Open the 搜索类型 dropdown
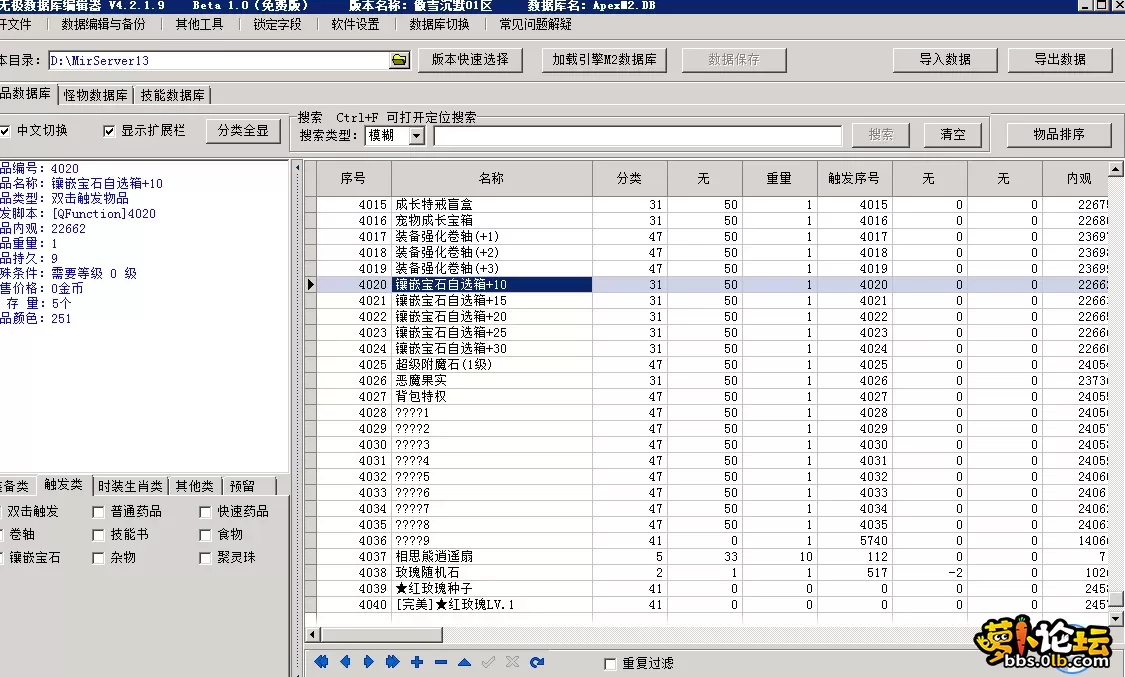 pos(417,136)
